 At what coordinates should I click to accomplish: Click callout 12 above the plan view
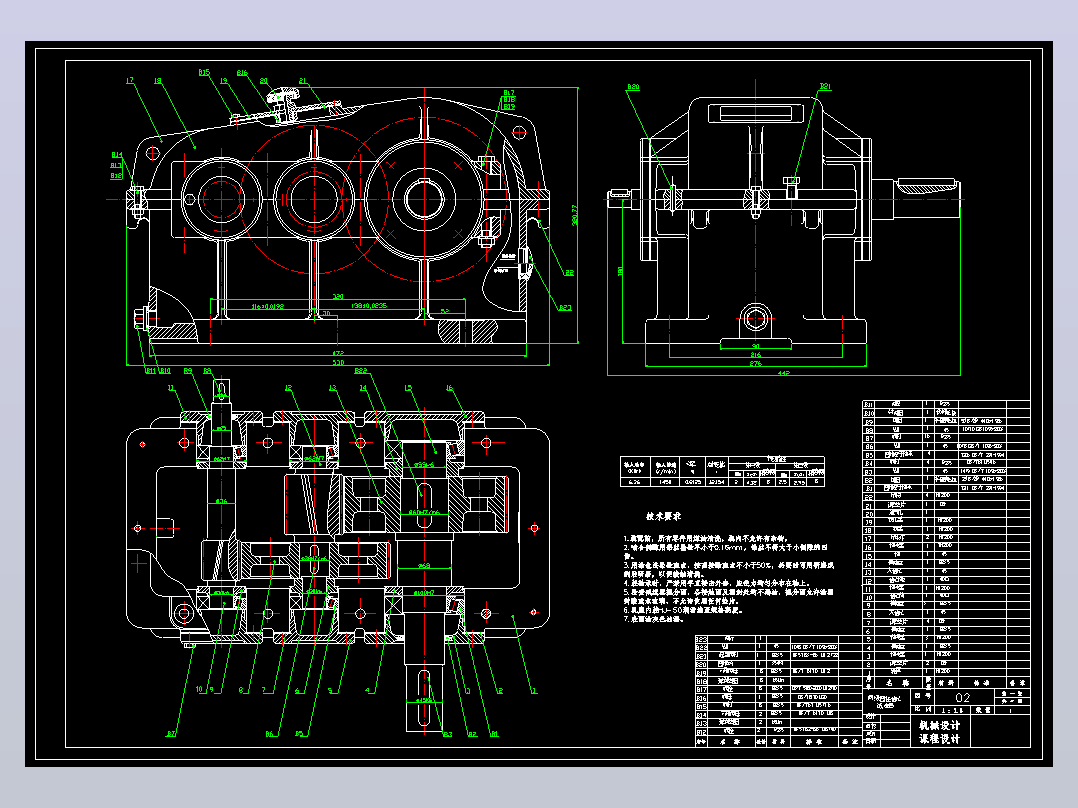pyautogui.click(x=289, y=388)
